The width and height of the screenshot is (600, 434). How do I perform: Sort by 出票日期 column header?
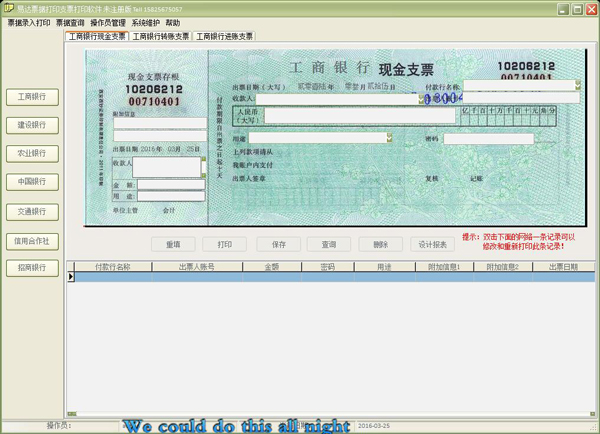coord(564,267)
